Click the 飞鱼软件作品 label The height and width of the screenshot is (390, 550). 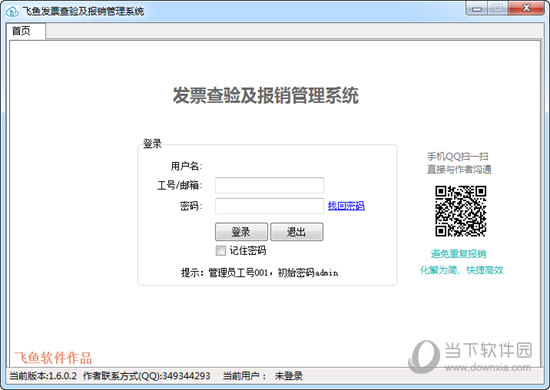[53, 358]
